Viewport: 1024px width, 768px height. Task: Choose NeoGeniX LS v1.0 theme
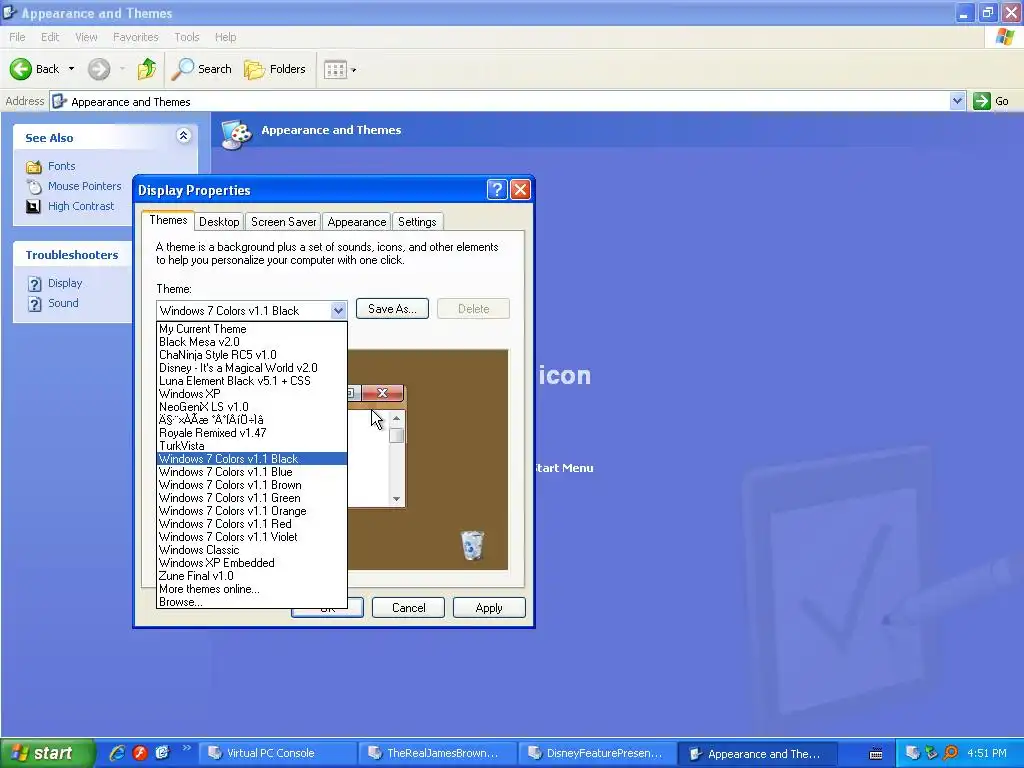pyautogui.click(x=251, y=407)
